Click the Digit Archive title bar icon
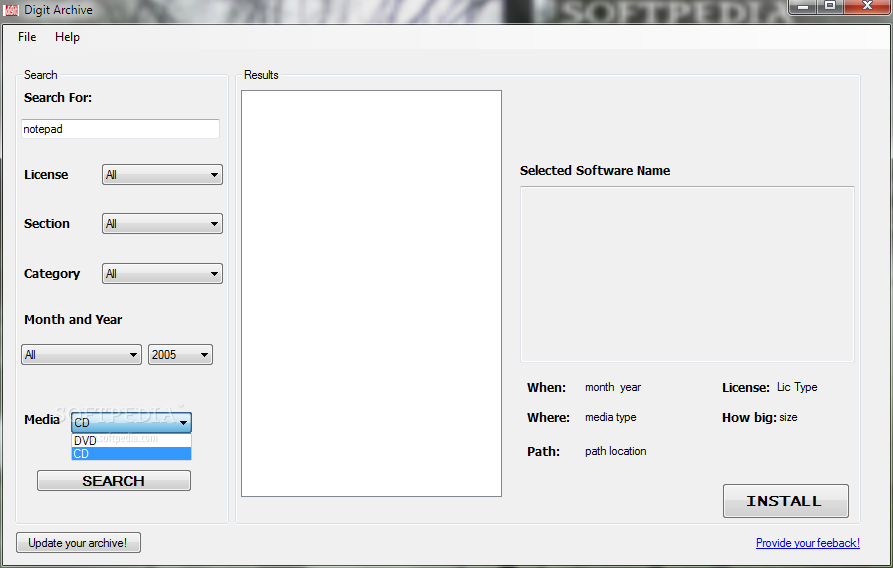The image size is (893, 568). tap(11, 10)
